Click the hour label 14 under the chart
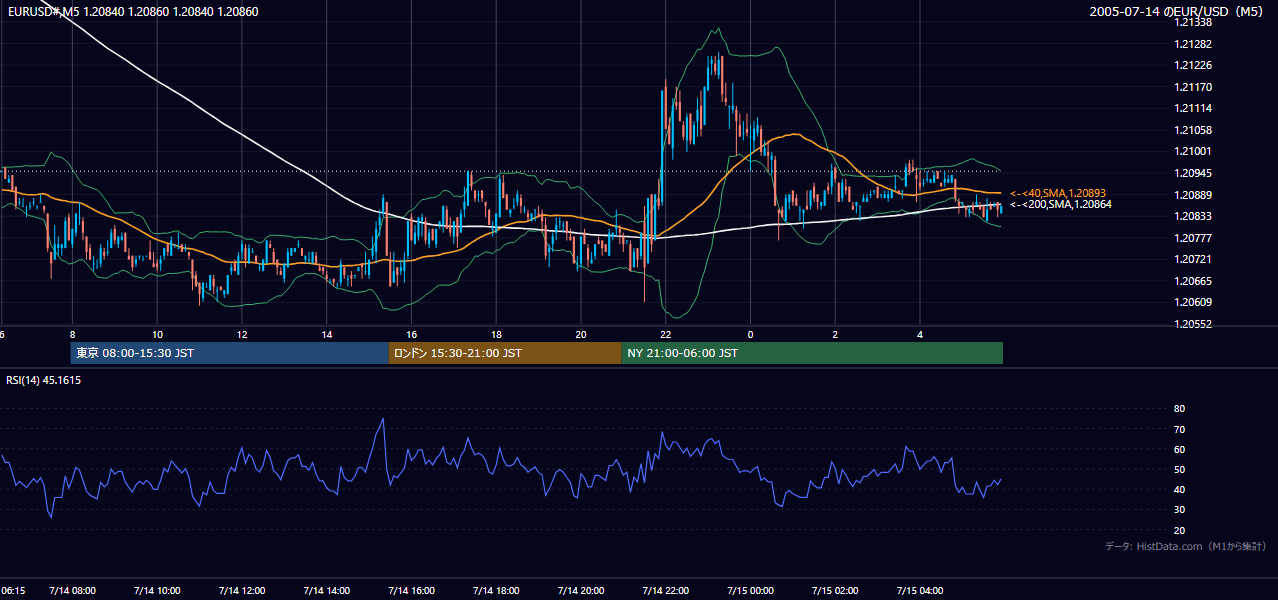The image size is (1278, 600). 327,335
